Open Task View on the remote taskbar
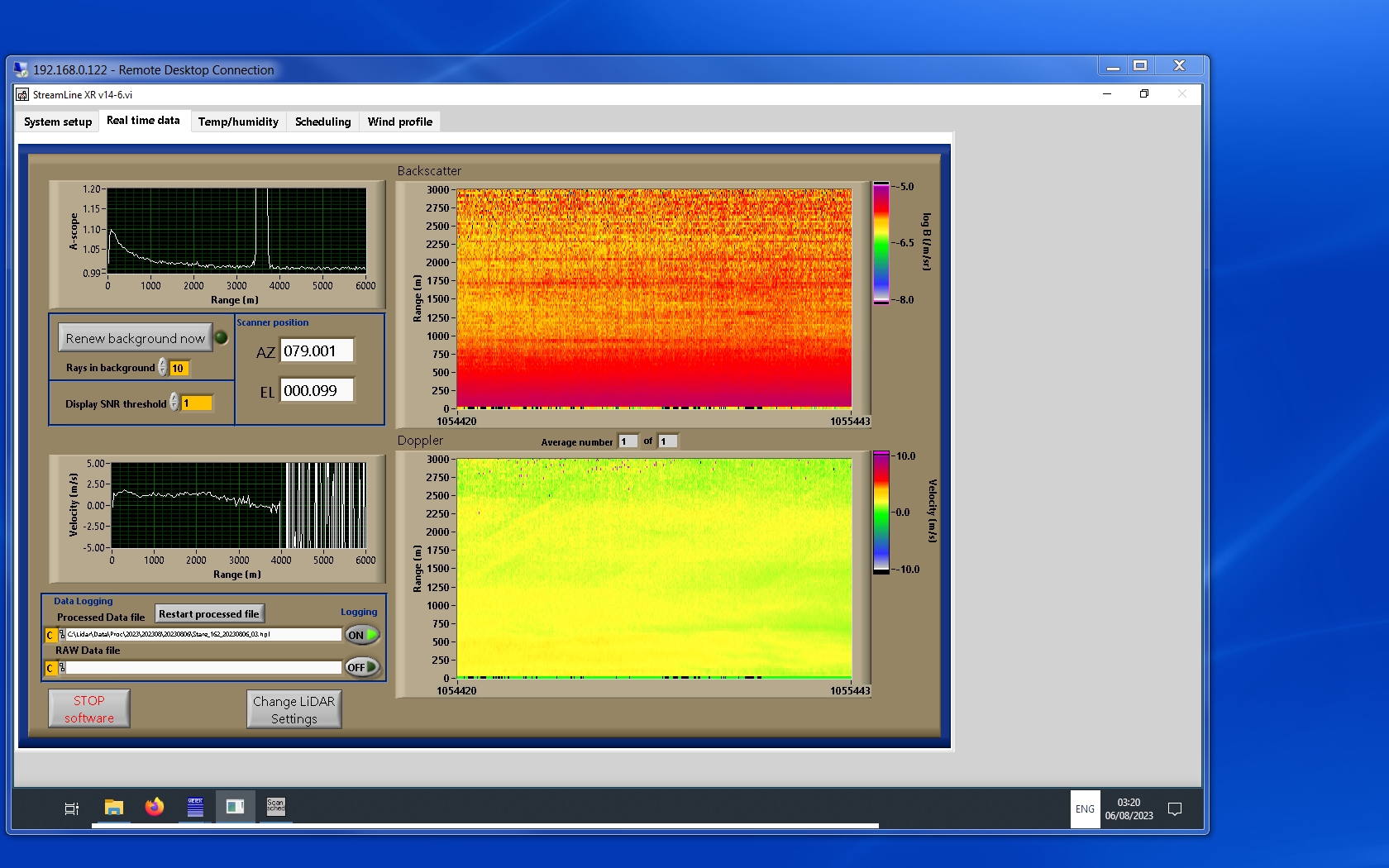This screenshot has height=868, width=1389. coord(72,808)
